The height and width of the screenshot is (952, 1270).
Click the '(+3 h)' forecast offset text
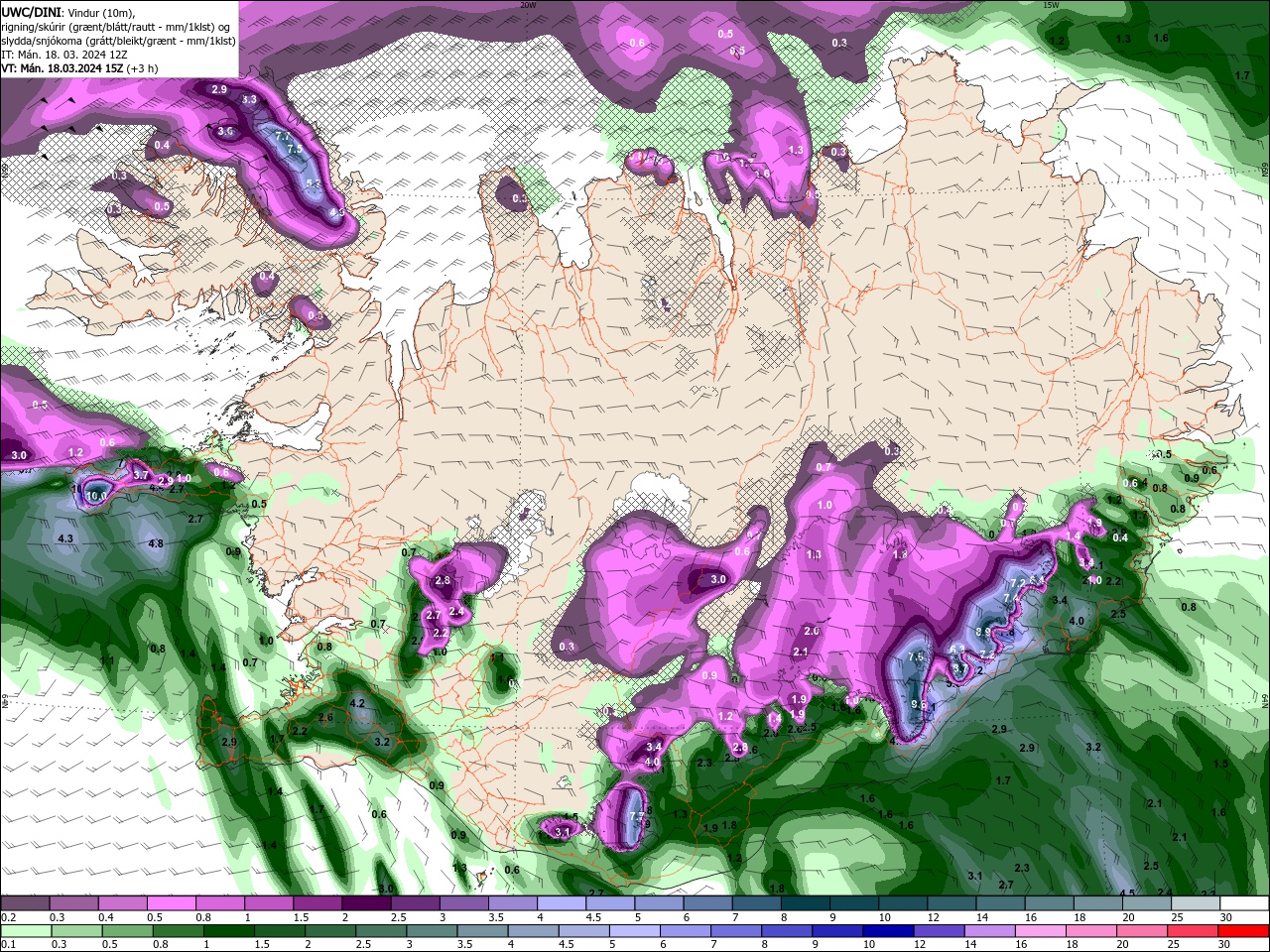145,68
